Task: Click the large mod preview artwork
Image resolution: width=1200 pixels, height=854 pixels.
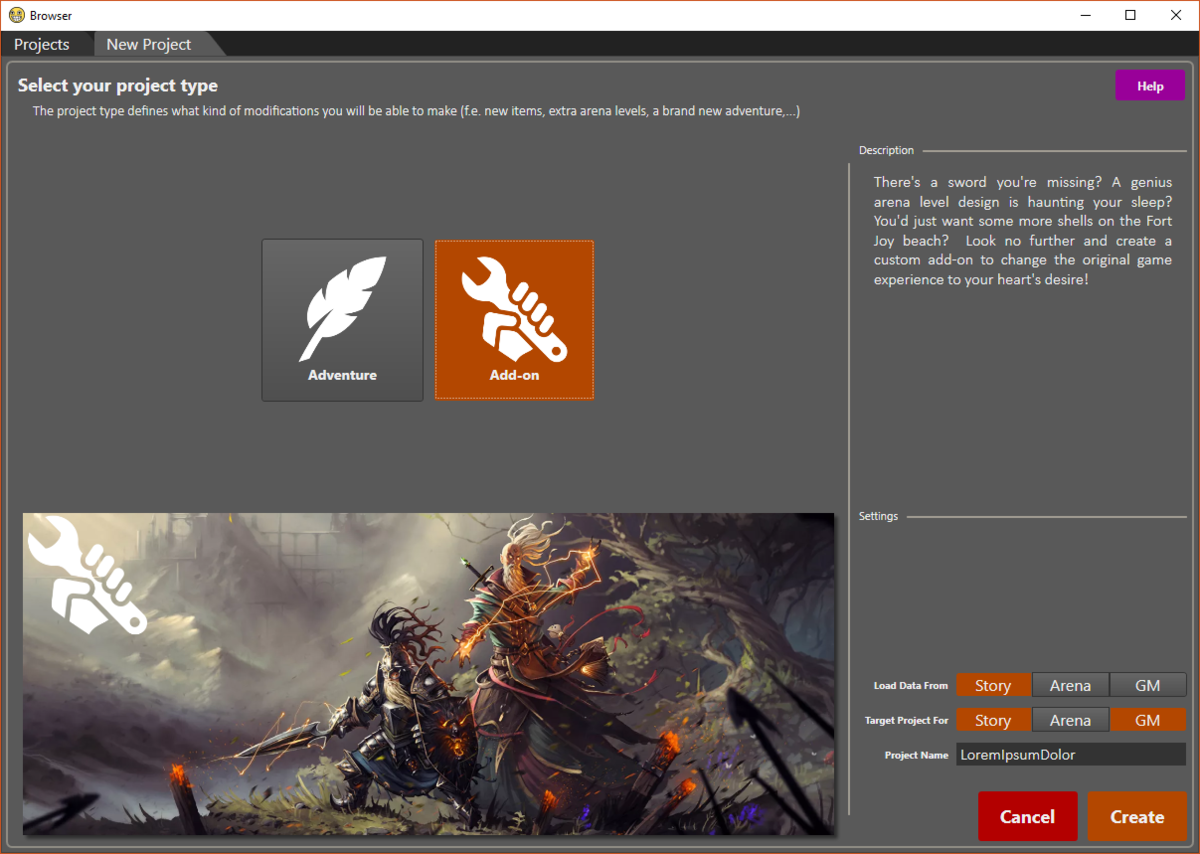Action: click(428, 673)
